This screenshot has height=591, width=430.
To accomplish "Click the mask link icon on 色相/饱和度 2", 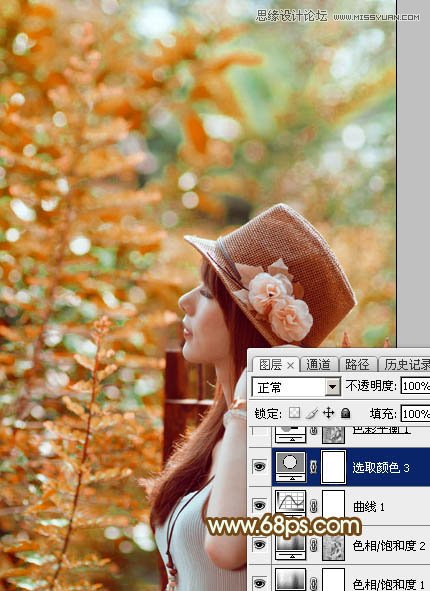I will [314, 545].
